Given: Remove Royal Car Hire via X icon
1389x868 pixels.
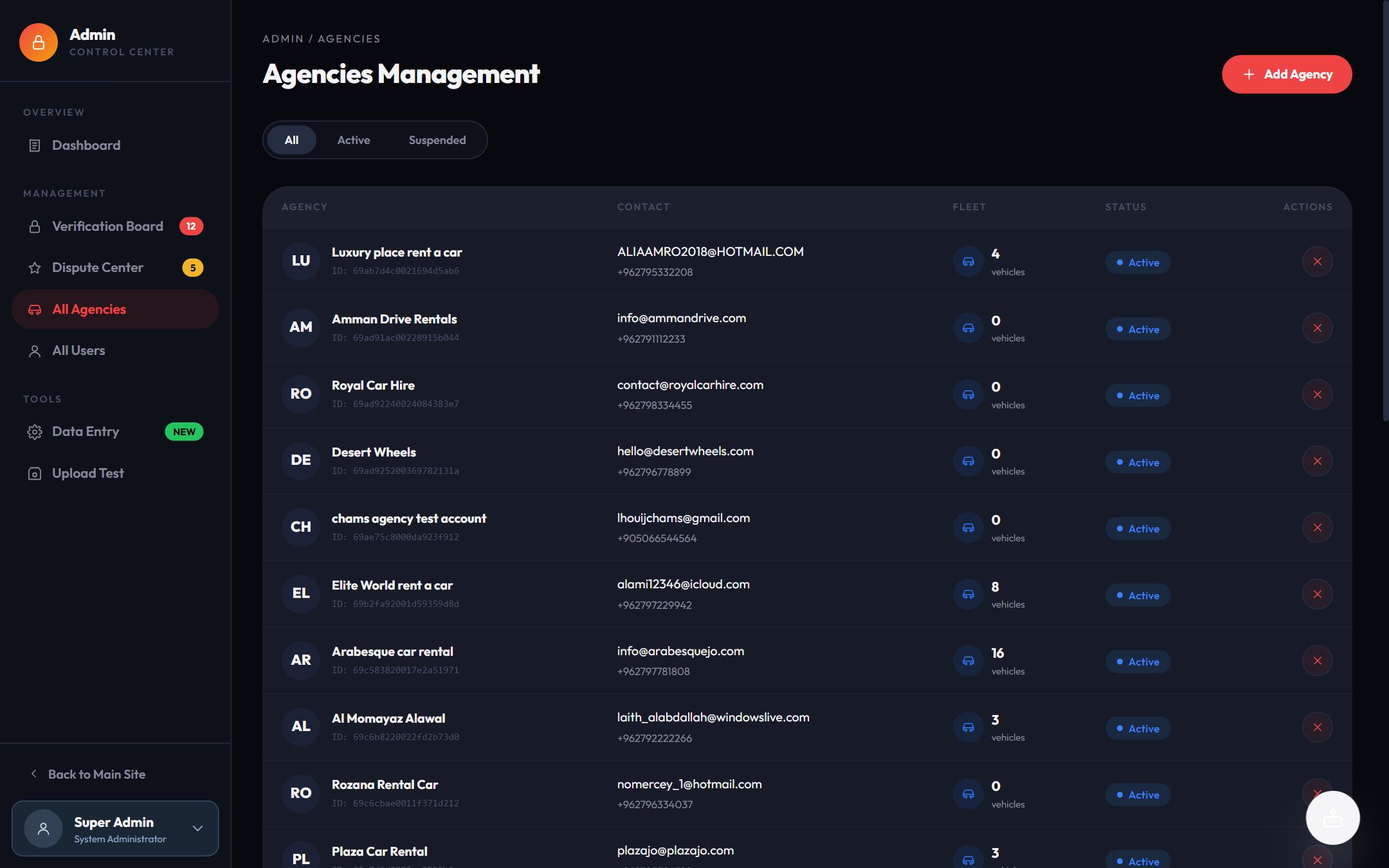Looking at the screenshot, I should pos(1317,395).
